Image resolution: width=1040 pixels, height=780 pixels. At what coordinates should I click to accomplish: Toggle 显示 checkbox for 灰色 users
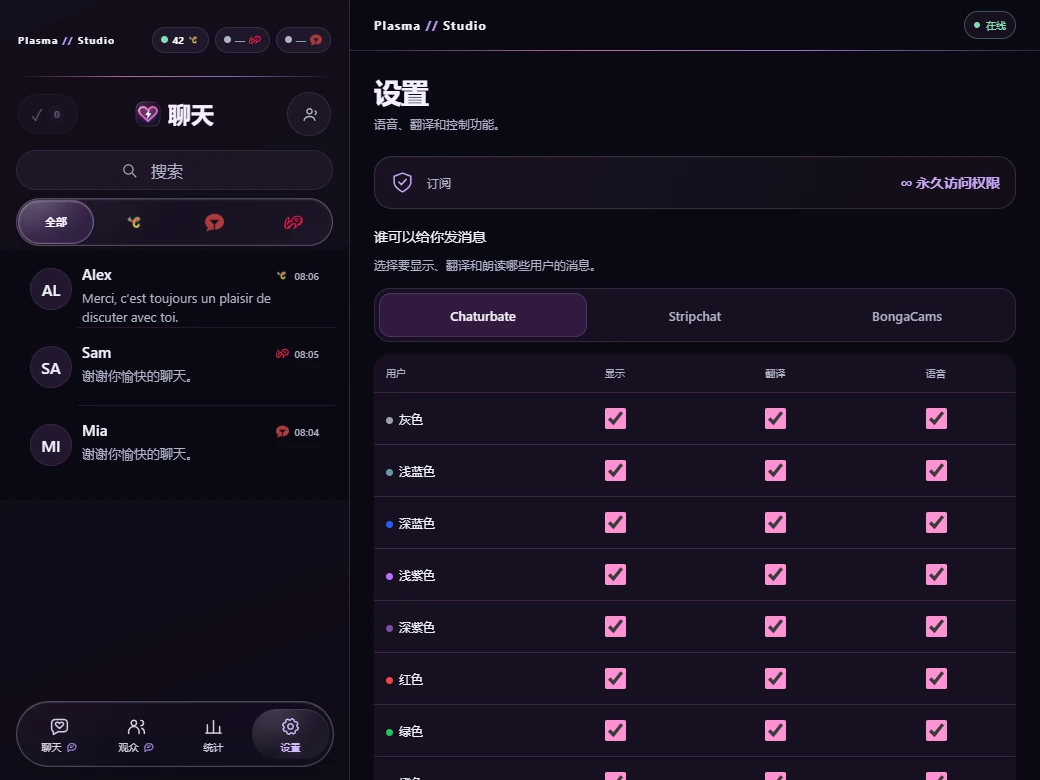(616, 419)
